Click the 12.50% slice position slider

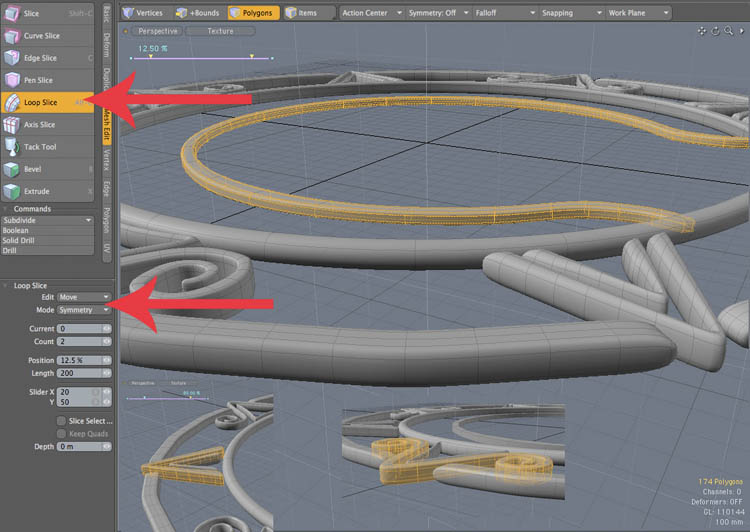pyautogui.click(x=201, y=58)
